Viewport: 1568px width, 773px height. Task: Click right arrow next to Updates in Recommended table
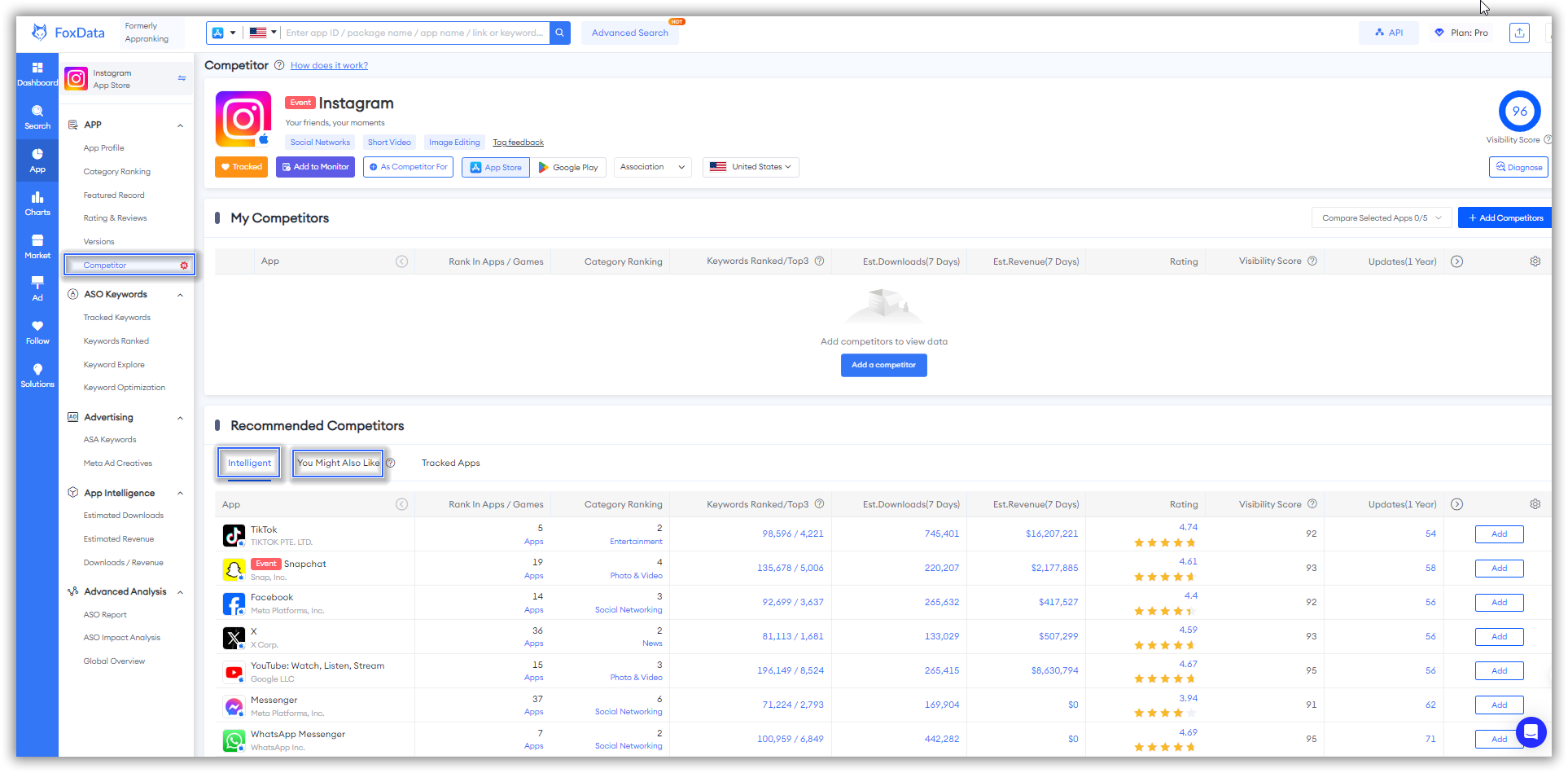point(1457,504)
